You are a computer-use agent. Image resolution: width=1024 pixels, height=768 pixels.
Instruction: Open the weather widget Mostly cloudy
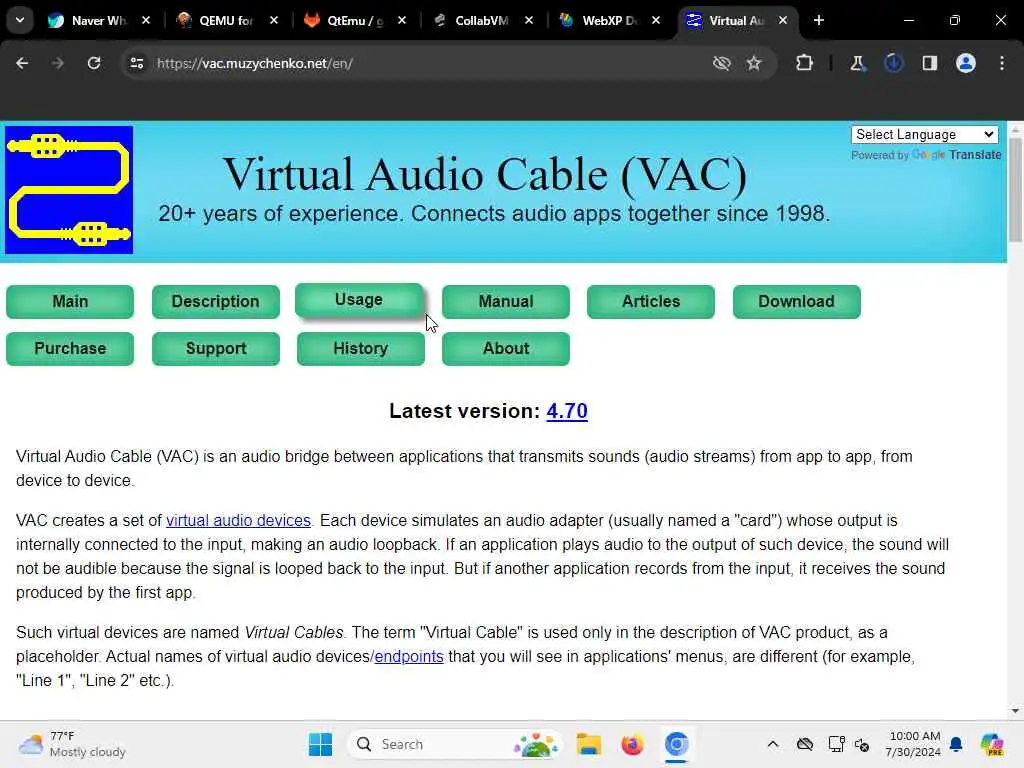[x=72, y=744]
